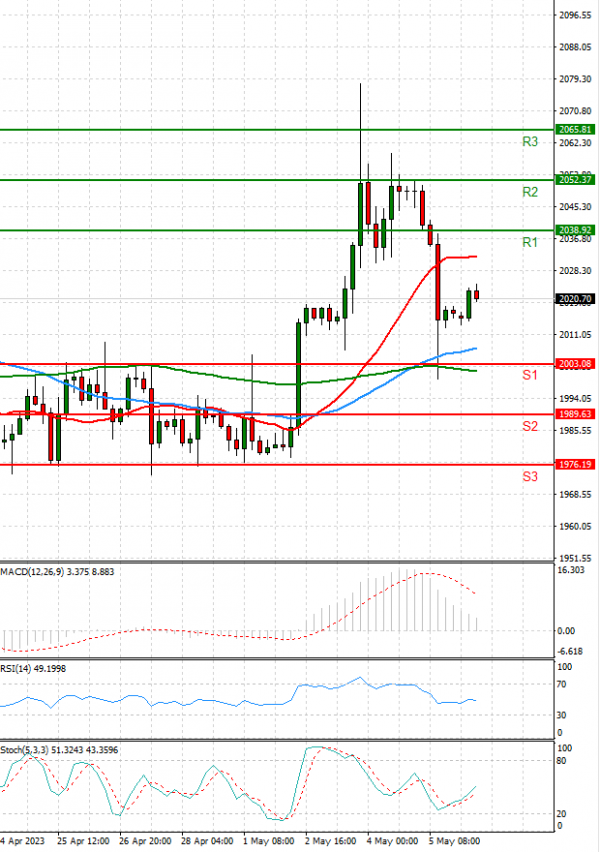
Task: Select the red S3 text marker
Action: (530, 477)
